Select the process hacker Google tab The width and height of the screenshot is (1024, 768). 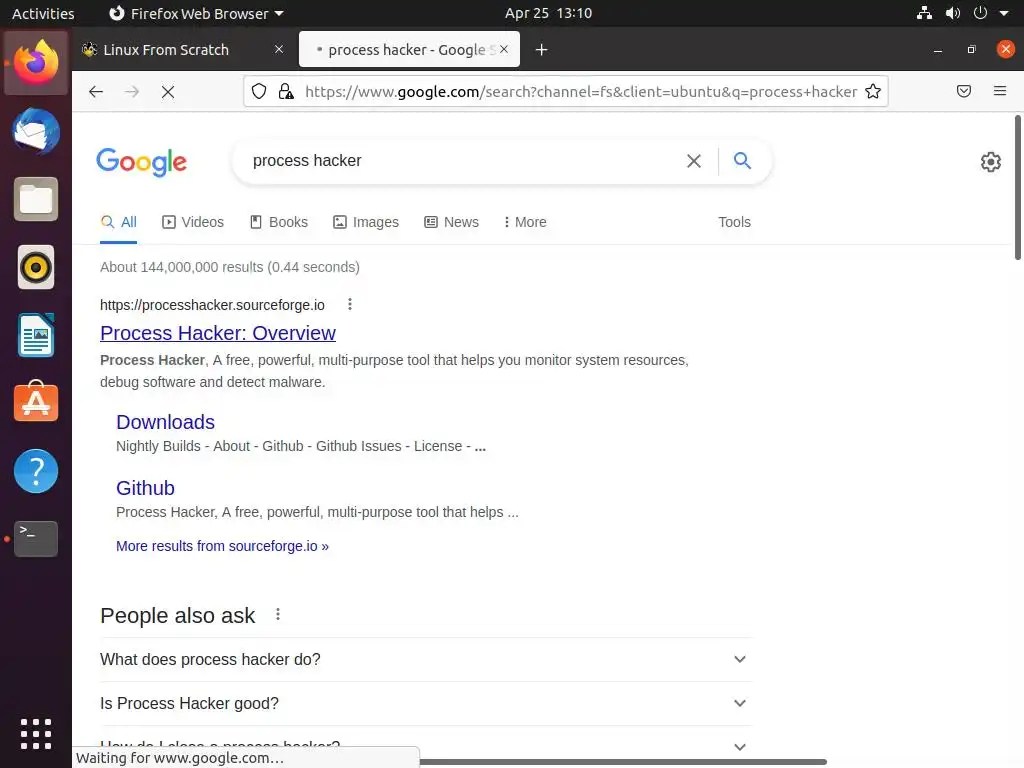pyautogui.click(x=409, y=50)
